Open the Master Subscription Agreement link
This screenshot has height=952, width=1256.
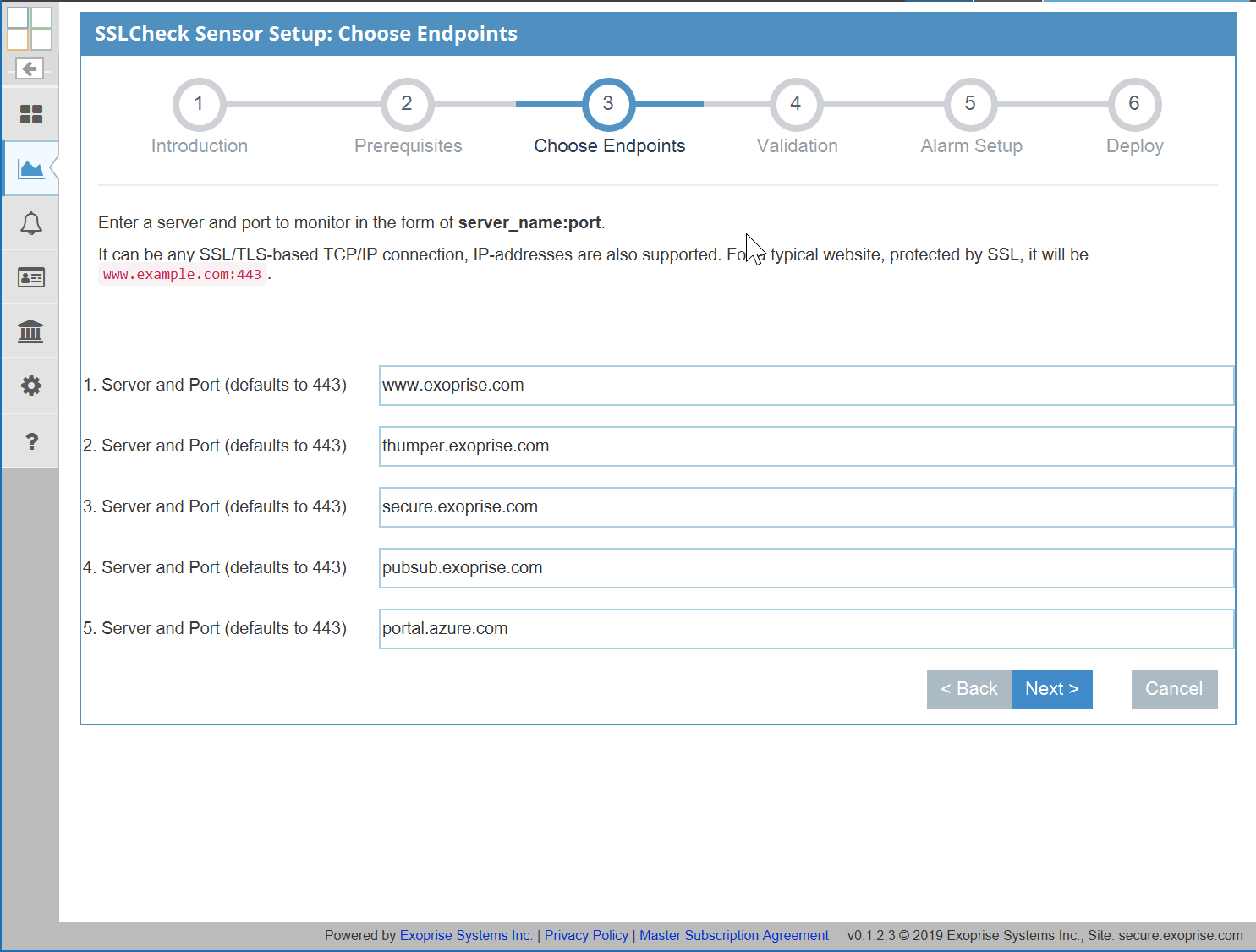point(734,935)
